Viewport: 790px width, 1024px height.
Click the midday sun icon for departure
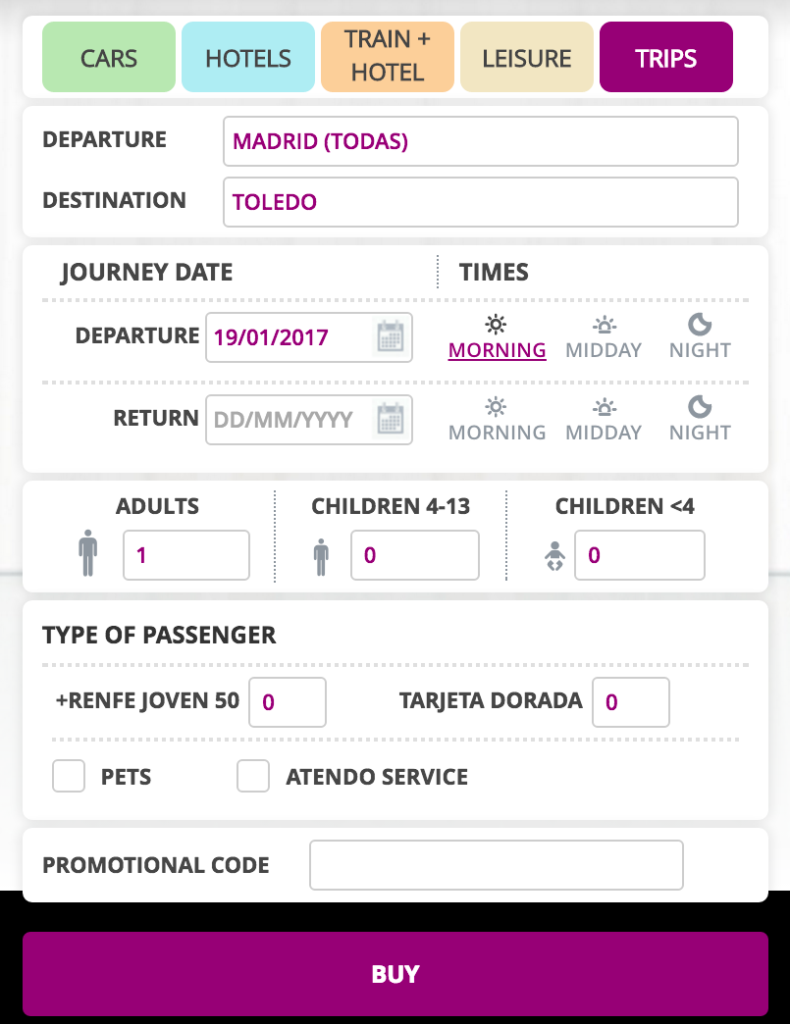point(604,325)
